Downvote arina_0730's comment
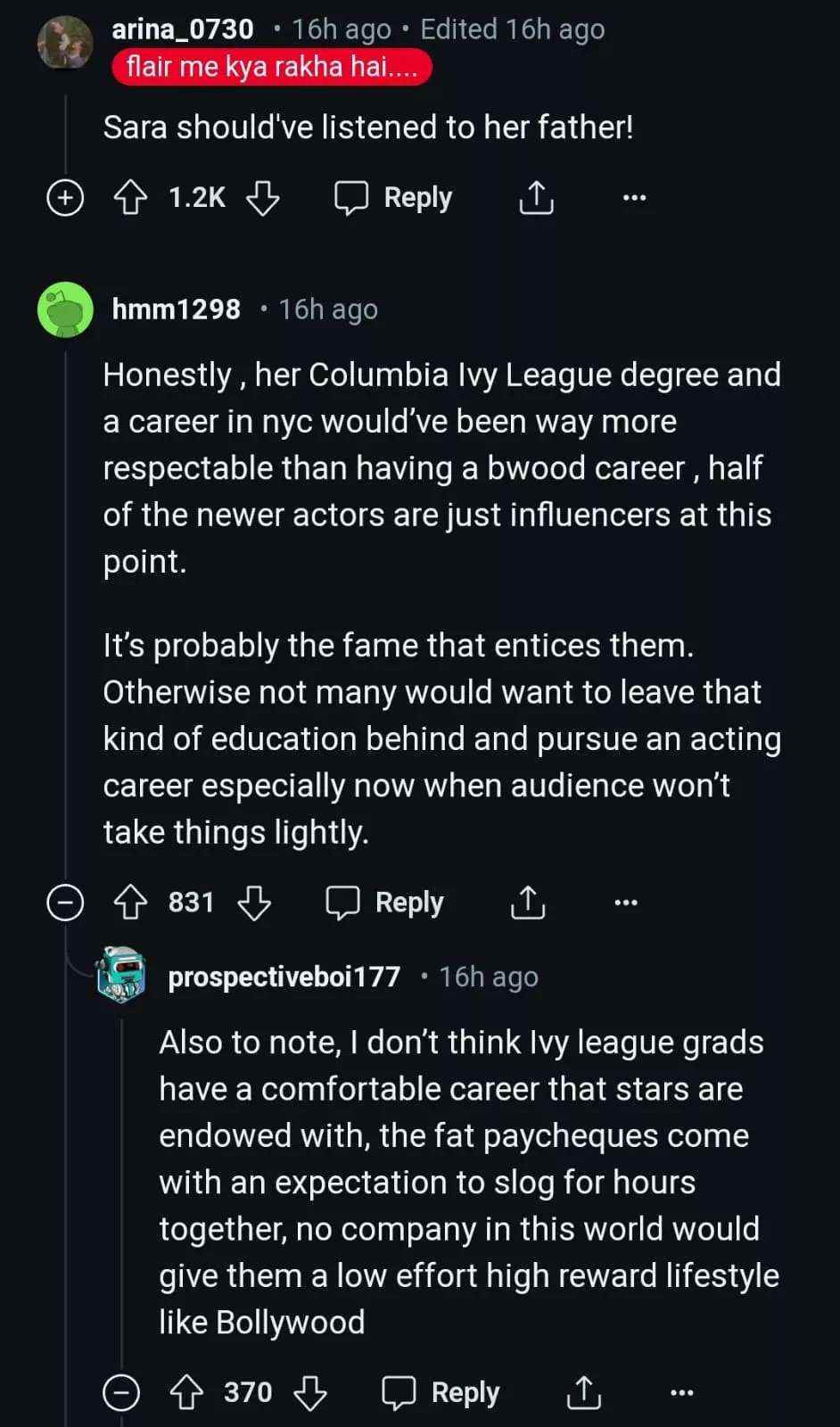The height and width of the screenshot is (1427, 840). pyautogui.click(x=263, y=197)
